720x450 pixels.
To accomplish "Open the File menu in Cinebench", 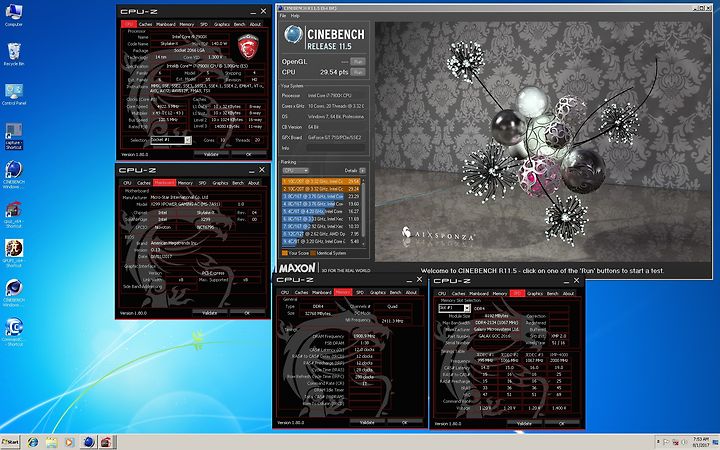I will pyautogui.click(x=283, y=16).
